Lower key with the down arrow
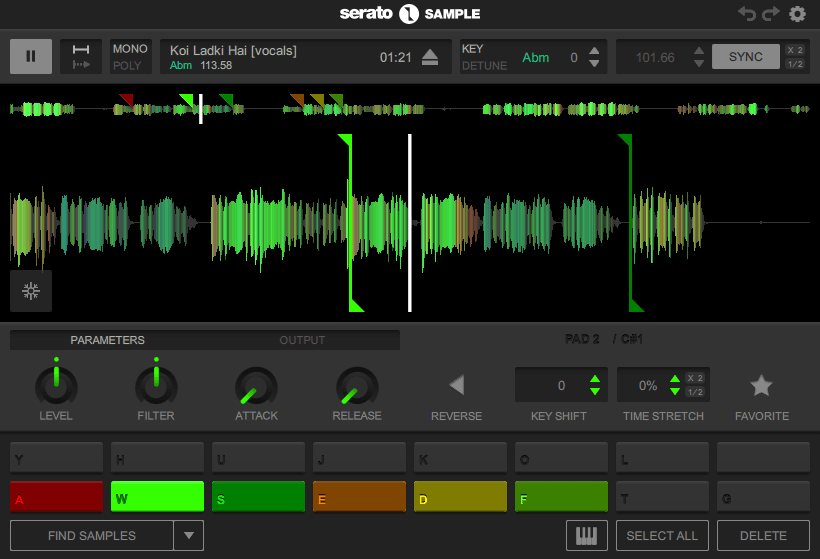Screen dimensions: 820x559 click(594, 63)
